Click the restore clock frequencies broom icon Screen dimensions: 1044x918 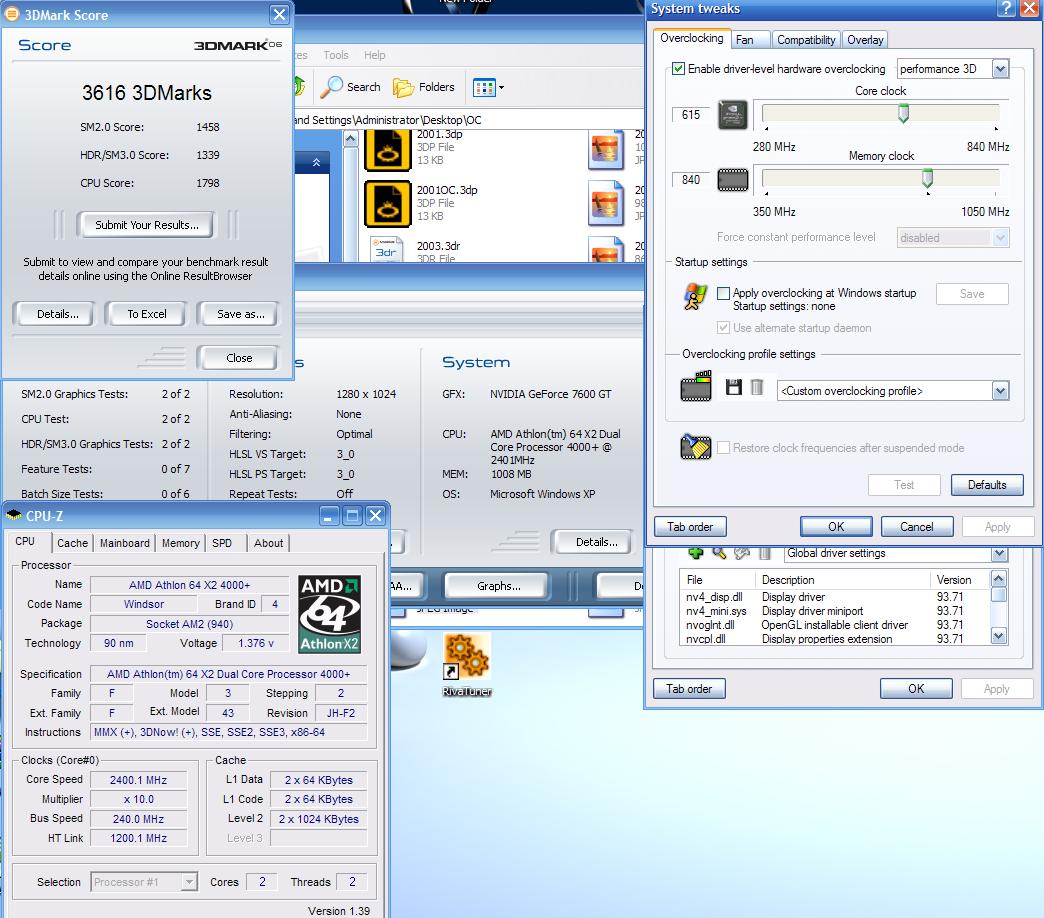coord(695,447)
